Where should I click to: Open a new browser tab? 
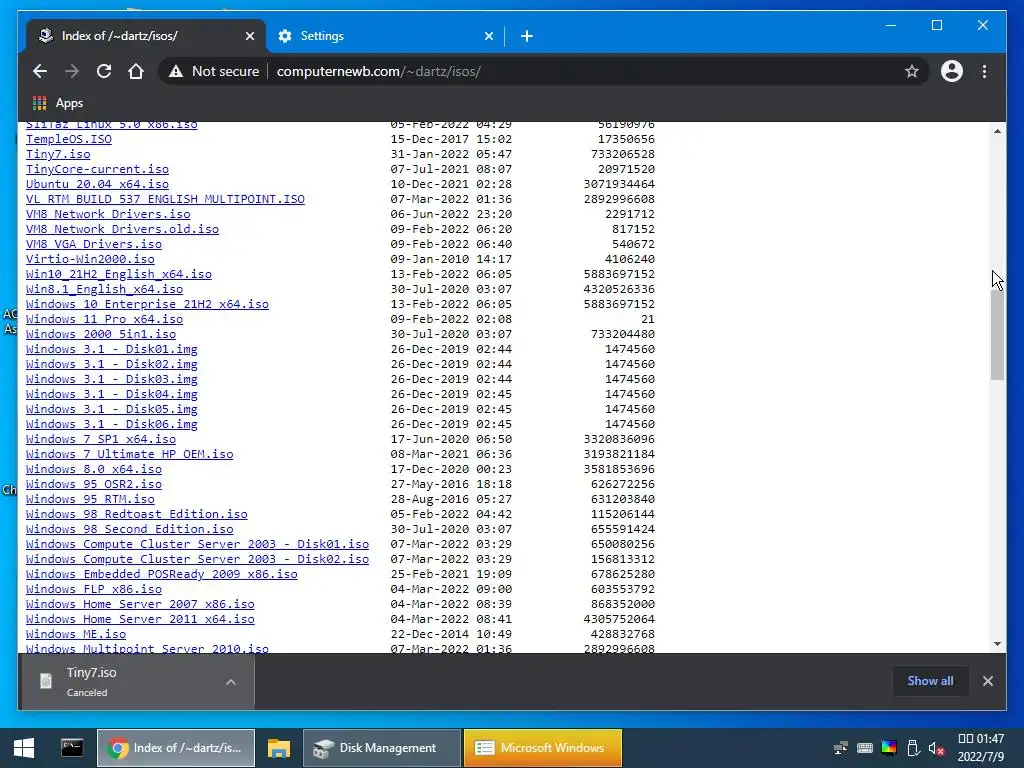tap(526, 36)
